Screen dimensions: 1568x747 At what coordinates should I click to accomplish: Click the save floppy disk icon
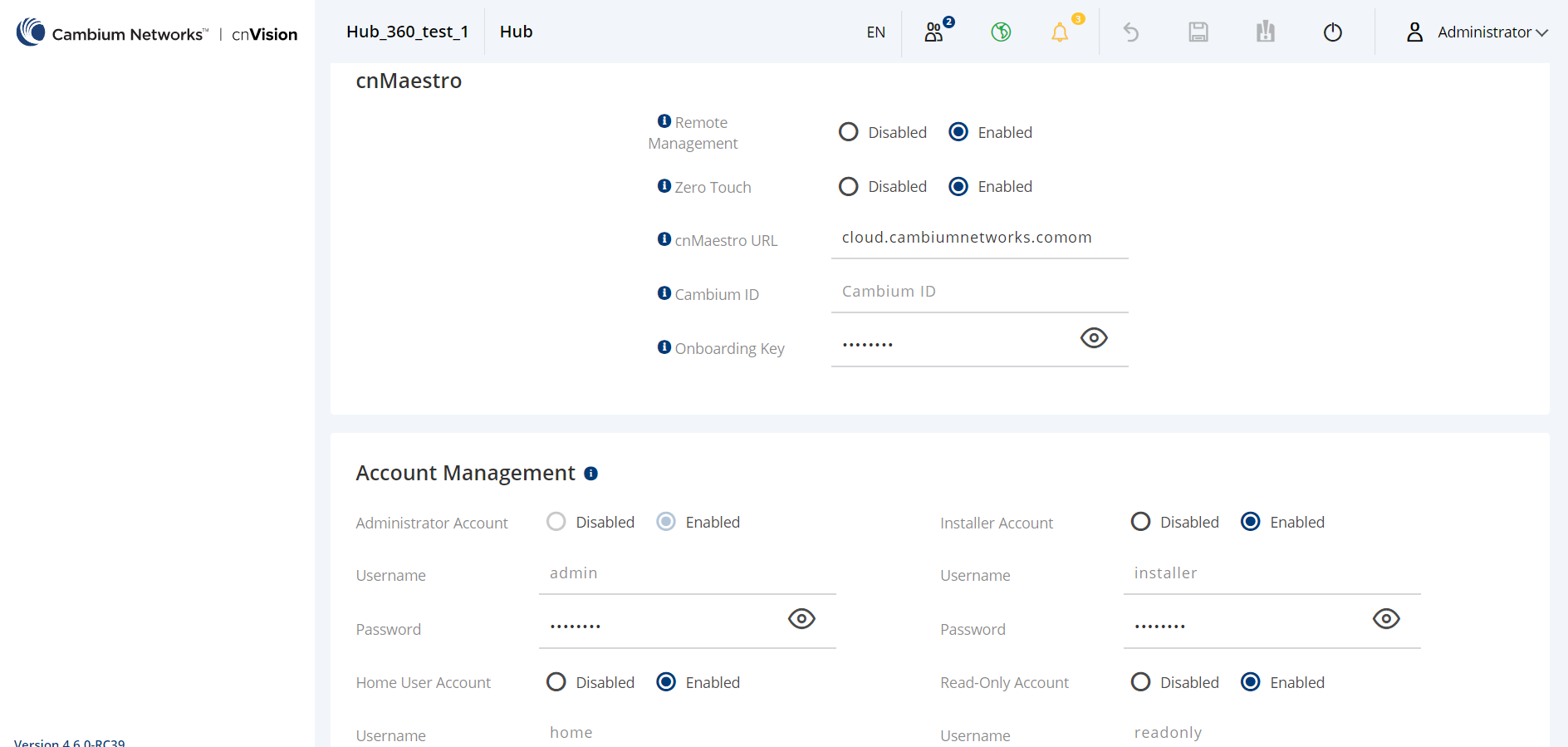(1198, 32)
